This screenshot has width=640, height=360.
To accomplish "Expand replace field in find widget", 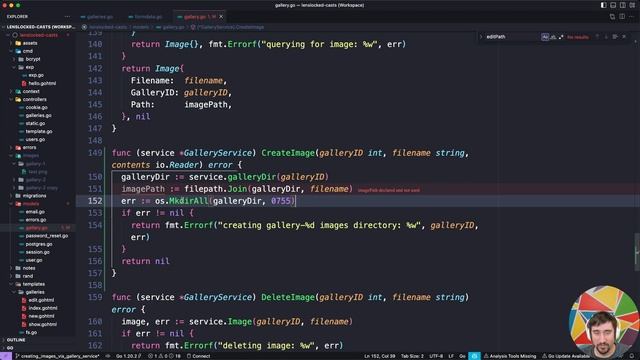I will tap(481, 37).
